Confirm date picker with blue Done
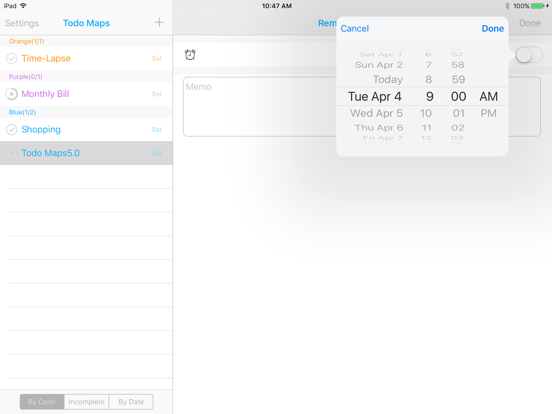Viewport: 552px width, 414px height. pyautogui.click(x=493, y=29)
